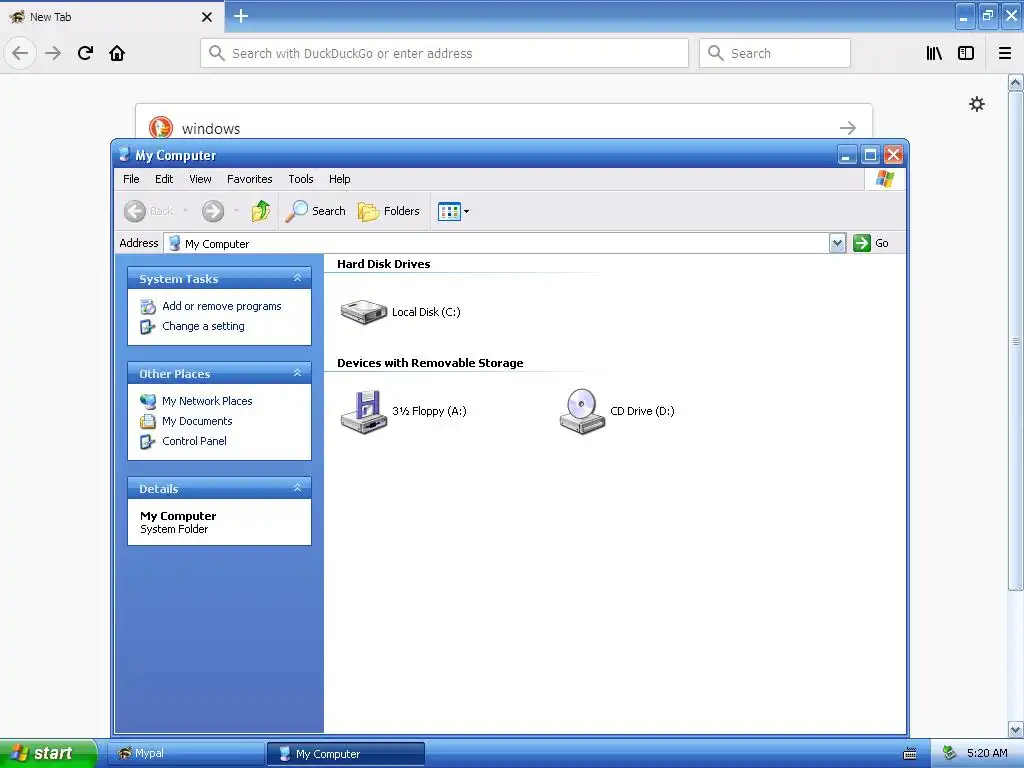Open My Documents link
Screen dimensions: 1024x768
tap(197, 421)
